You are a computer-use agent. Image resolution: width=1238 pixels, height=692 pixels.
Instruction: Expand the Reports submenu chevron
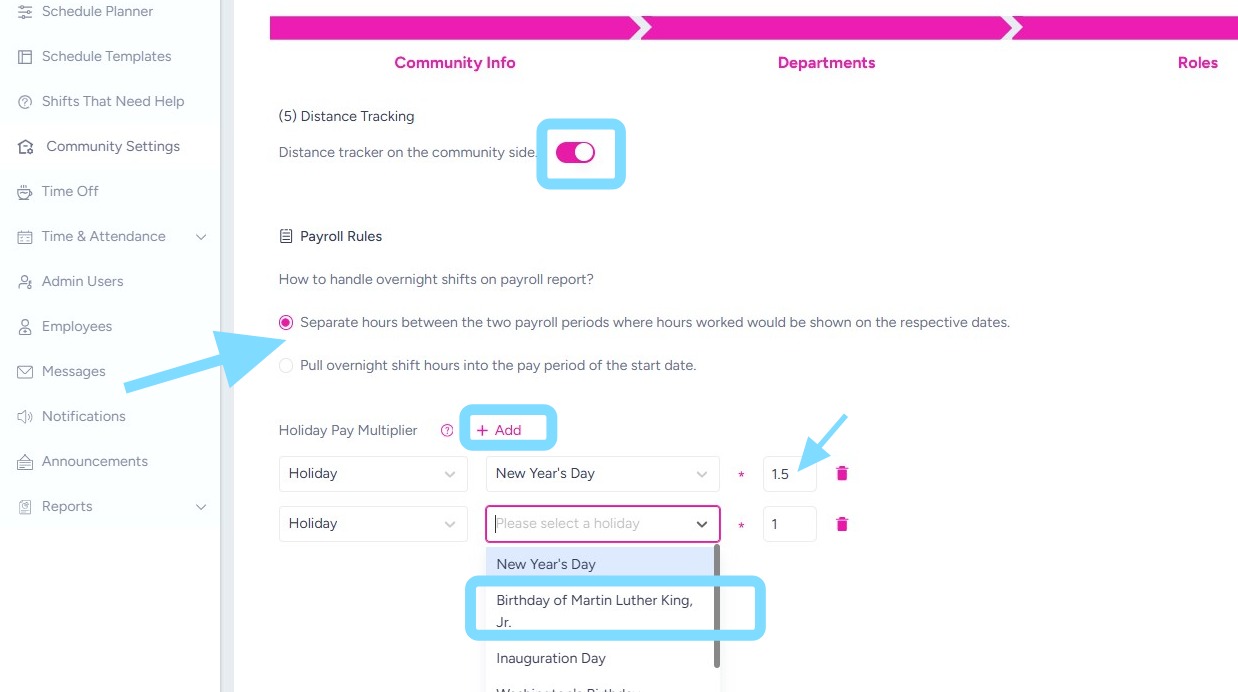[201, 507]
